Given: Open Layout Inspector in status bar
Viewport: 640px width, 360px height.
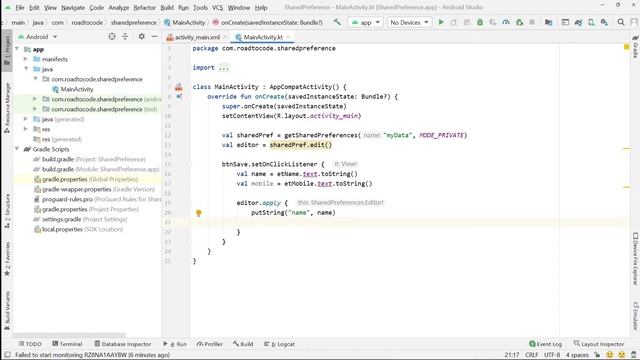Looking at the screenshot, I should [599, 344].
